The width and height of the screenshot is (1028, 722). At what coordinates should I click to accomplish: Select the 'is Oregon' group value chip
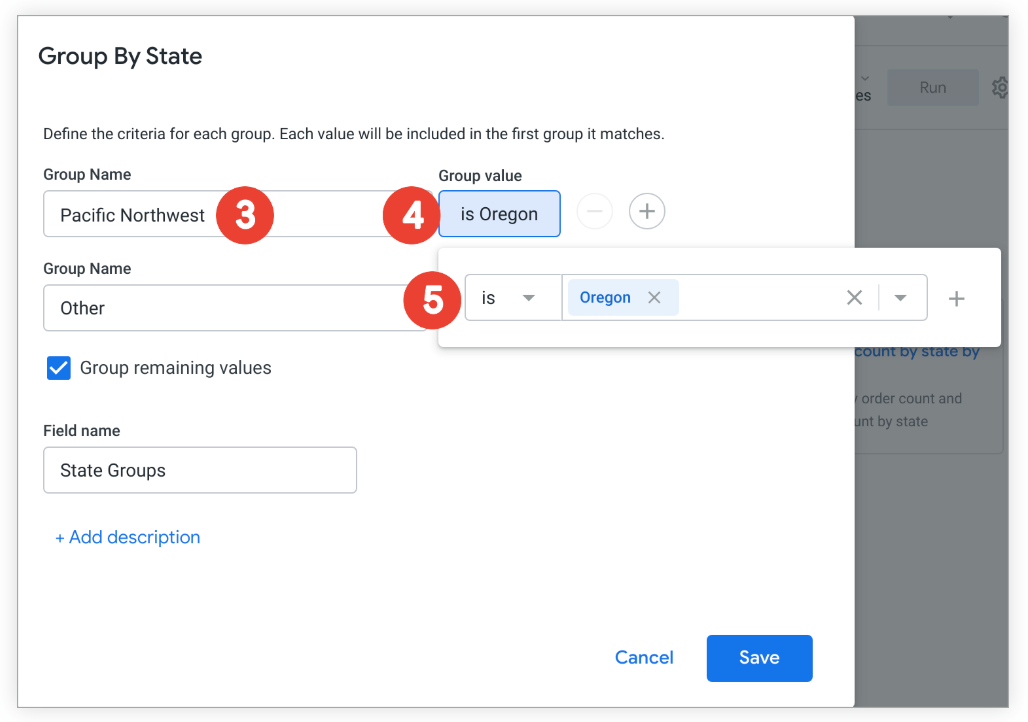click(499, 213)
